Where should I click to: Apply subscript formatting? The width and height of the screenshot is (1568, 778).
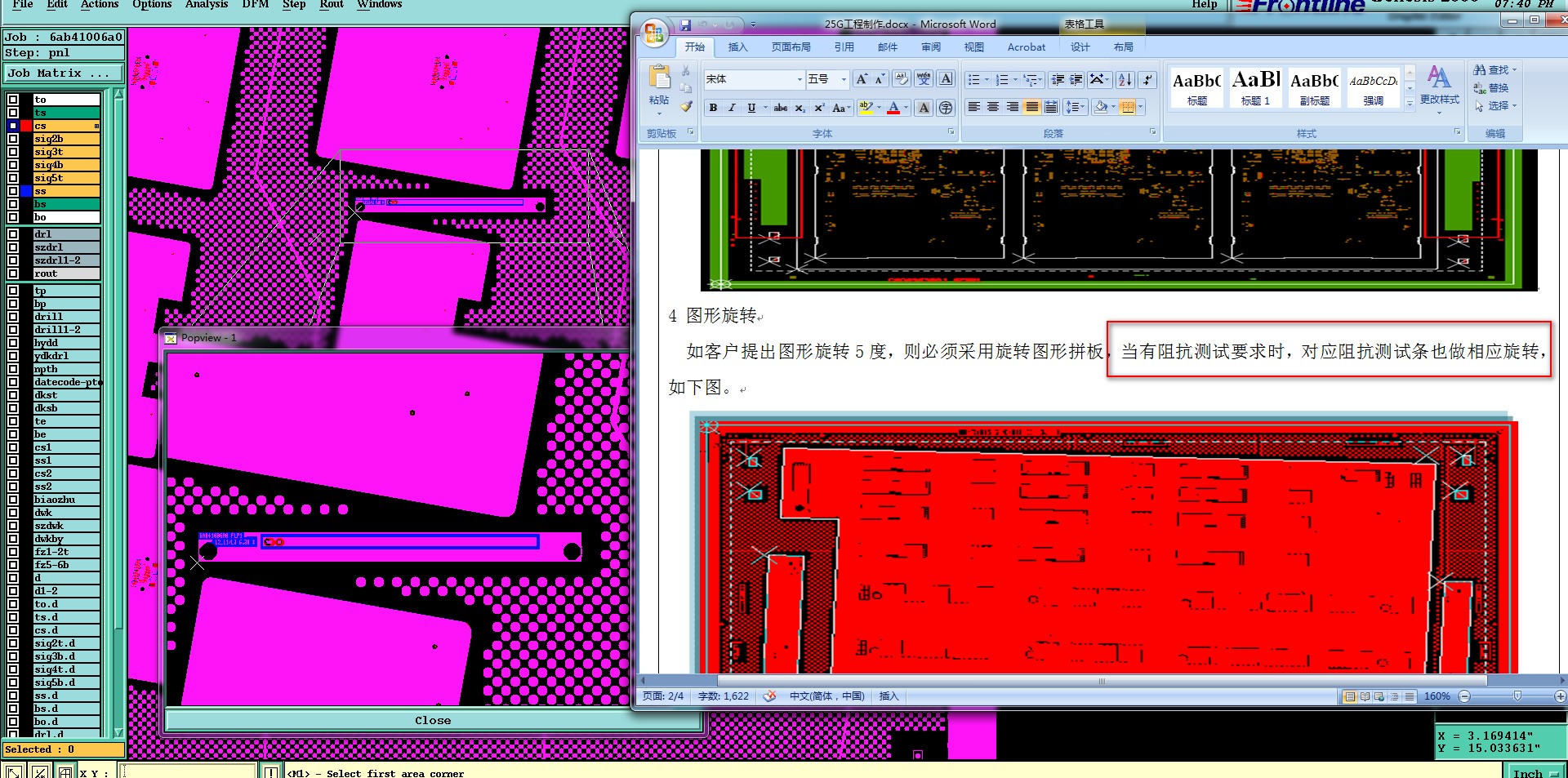coord(800,108)
